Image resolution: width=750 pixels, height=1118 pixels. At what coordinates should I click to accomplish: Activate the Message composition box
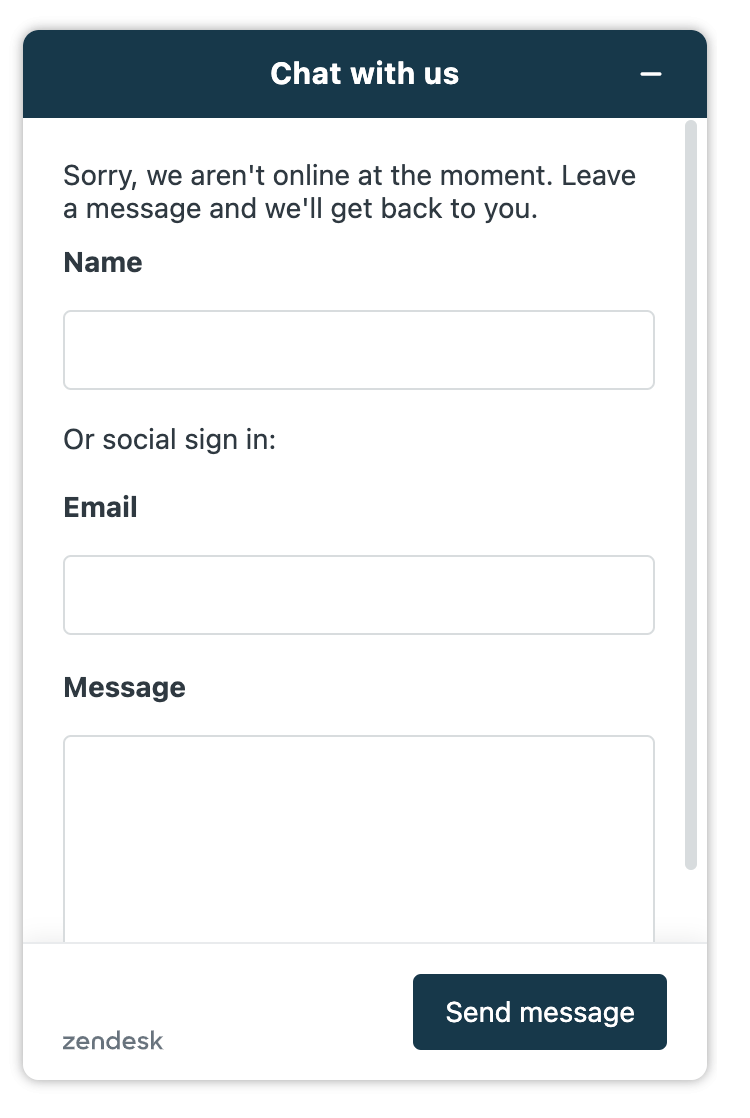[358, 830]
